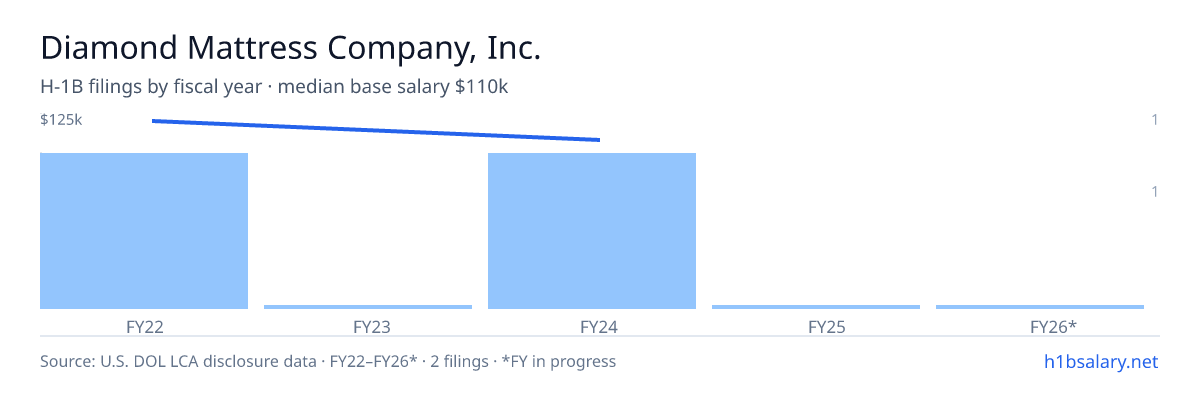Image resolution: width=1200 pixels, height=400 pixels.
Task: Click the right end of salary line
Action: pyautogui.click(x=599, y=140)
